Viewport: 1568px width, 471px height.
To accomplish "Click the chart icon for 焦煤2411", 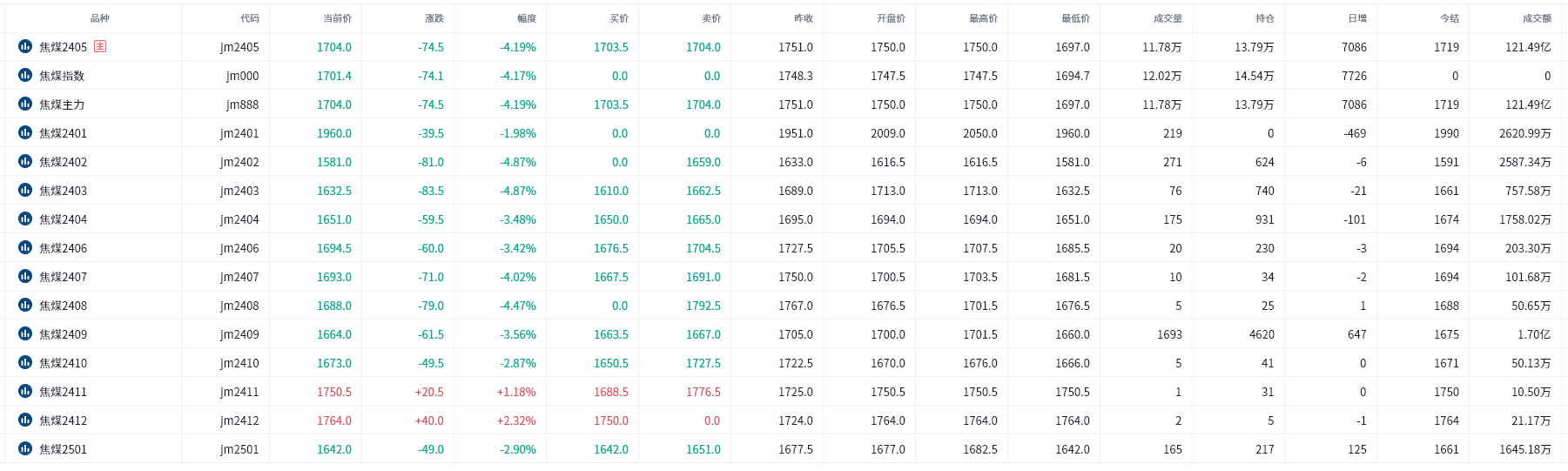I will (25, 391).
